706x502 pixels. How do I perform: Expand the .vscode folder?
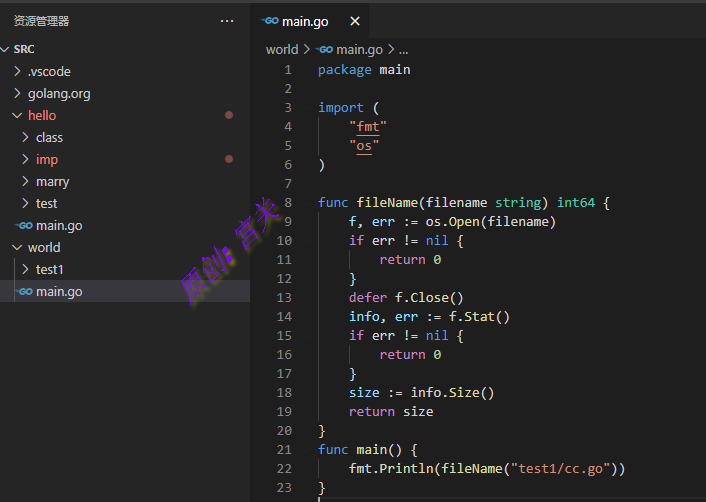pos(17,72)
